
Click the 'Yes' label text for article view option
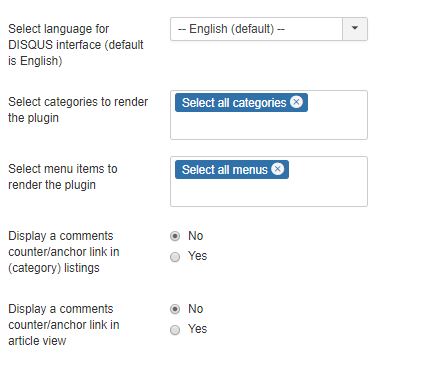[x=197, y=329]
